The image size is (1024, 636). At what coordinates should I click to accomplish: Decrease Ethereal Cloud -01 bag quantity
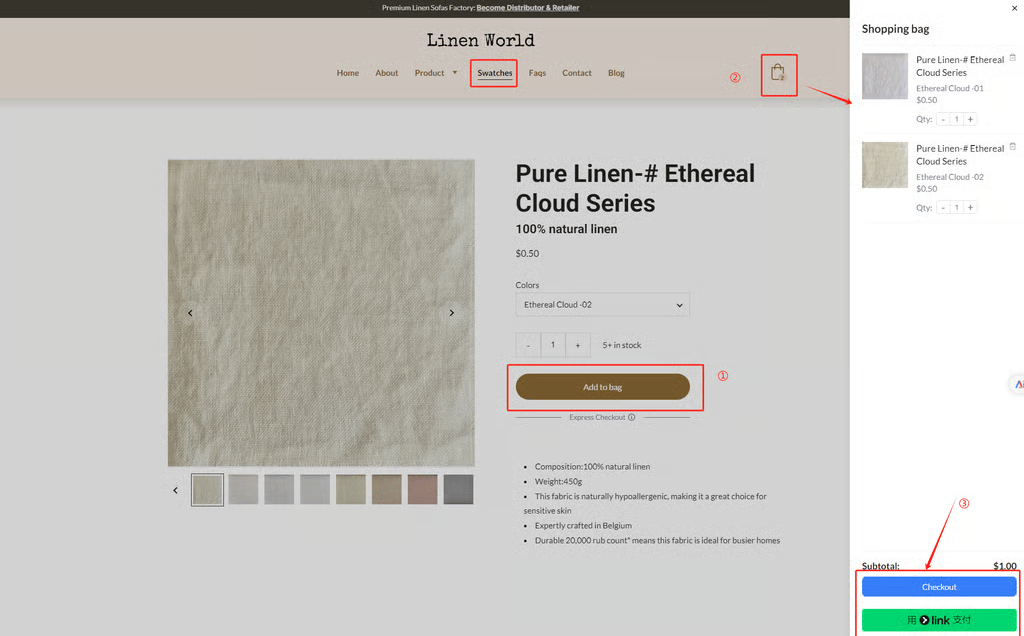943,119
